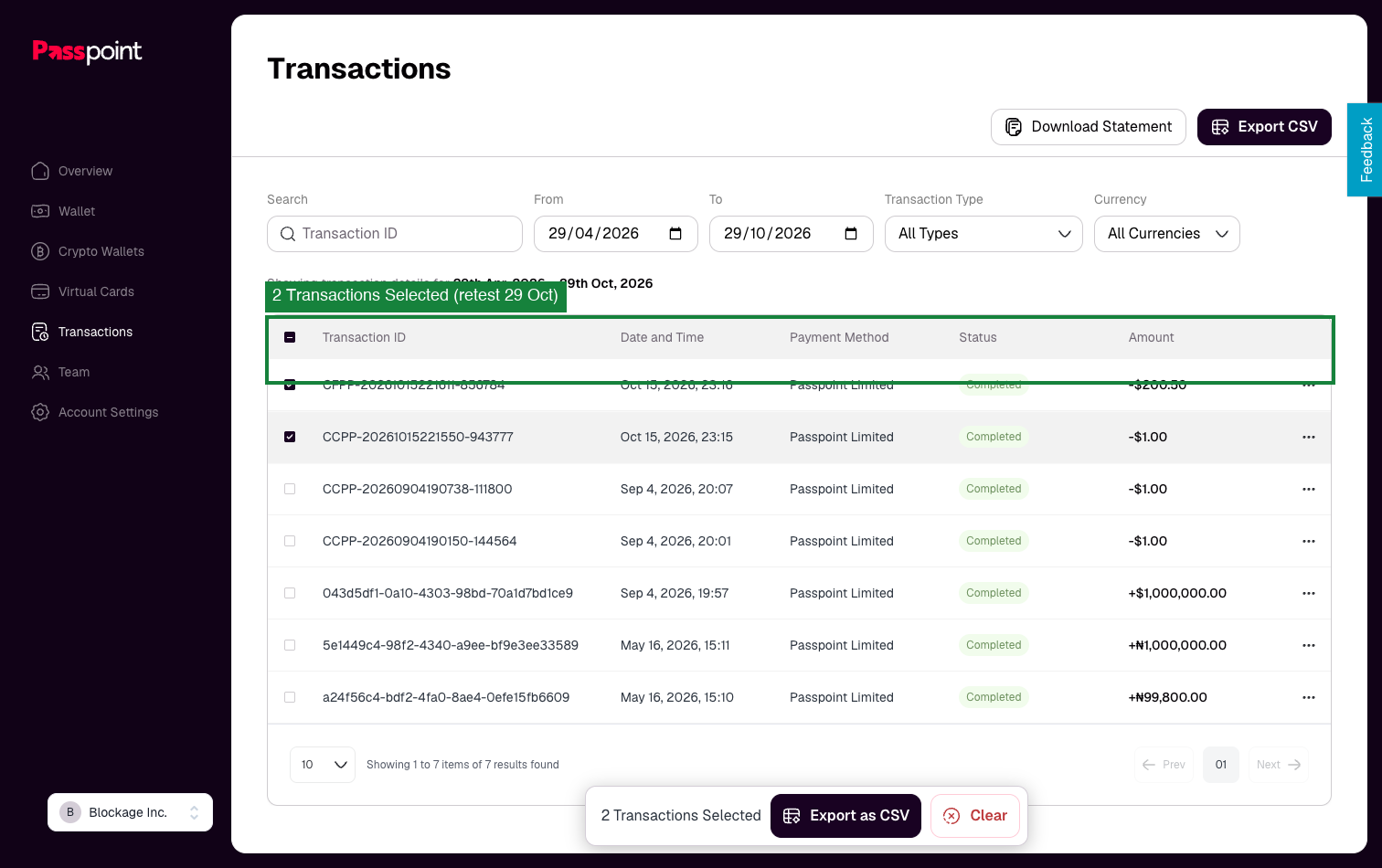The width and height of the screenshot is (1382, 868).
Task: Uncheck the CCPP-20261015221550-943777 transaction row
Action: point(290,437)
